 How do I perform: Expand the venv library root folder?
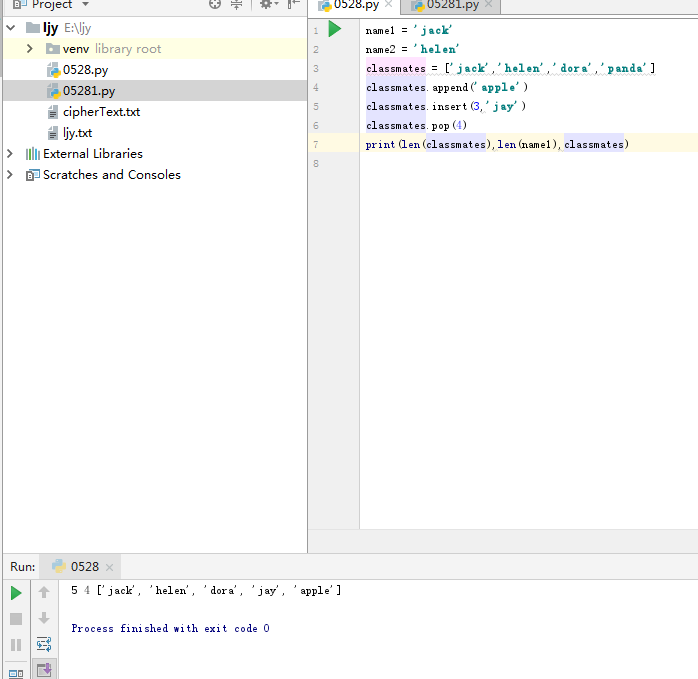(x=30, y=49)
